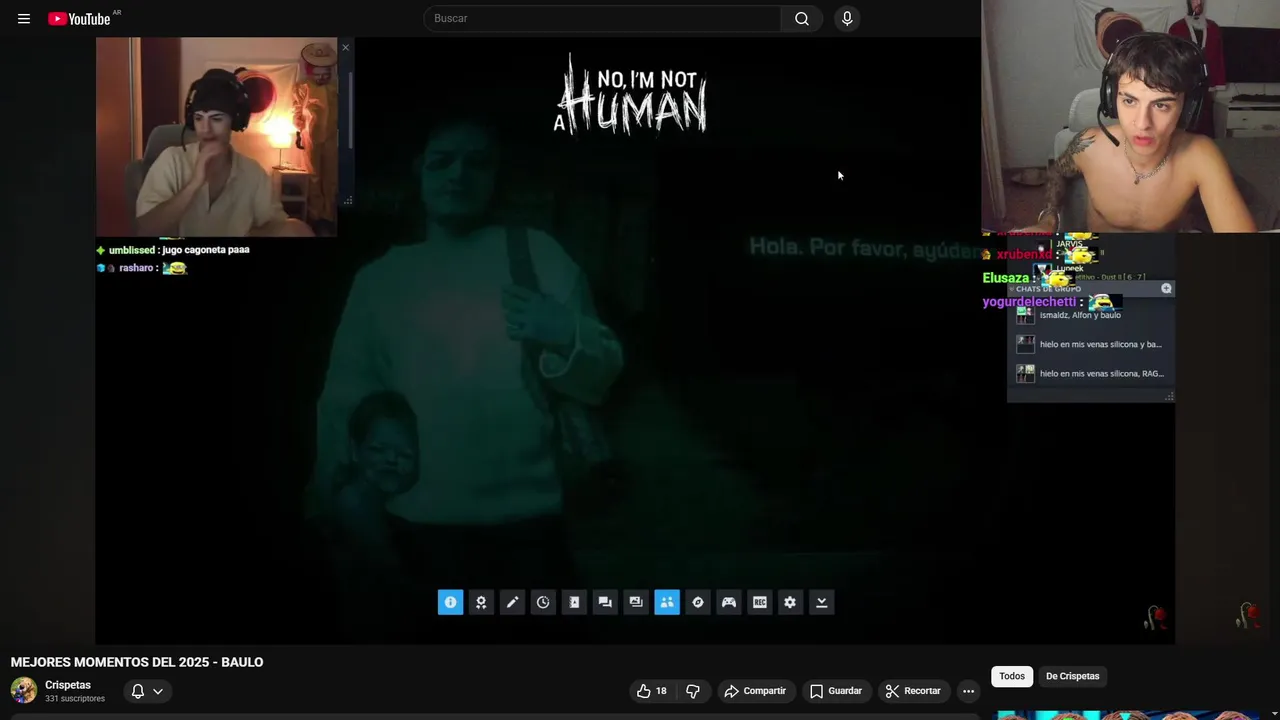Click the '331 suscriptores' text

coord(75,699)
